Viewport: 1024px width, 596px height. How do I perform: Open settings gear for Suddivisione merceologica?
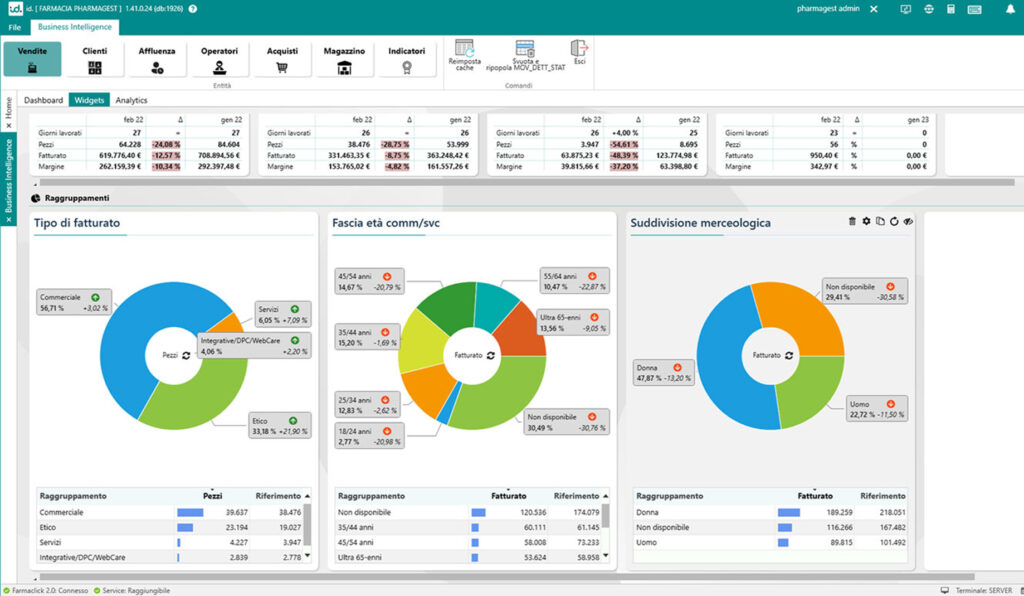coord(866,222)
